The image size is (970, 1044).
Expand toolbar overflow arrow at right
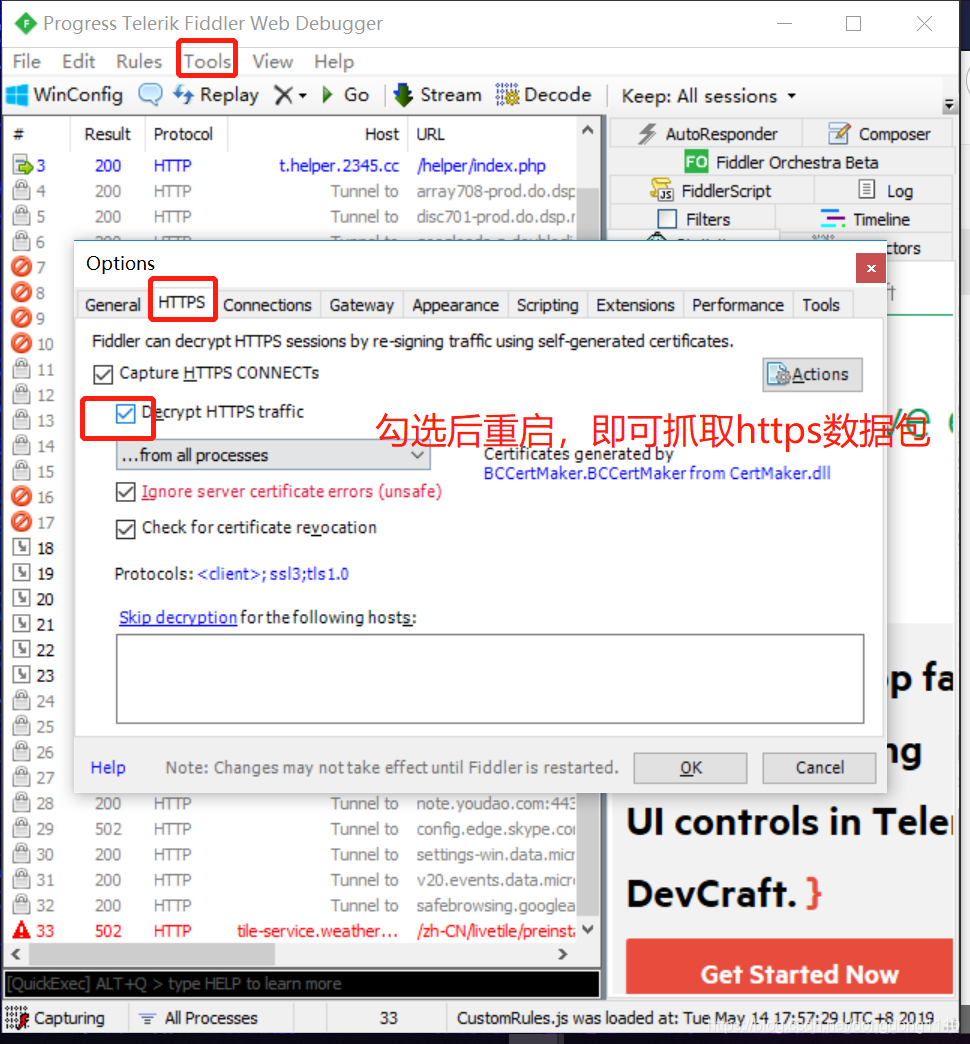(x=949, y=105)
